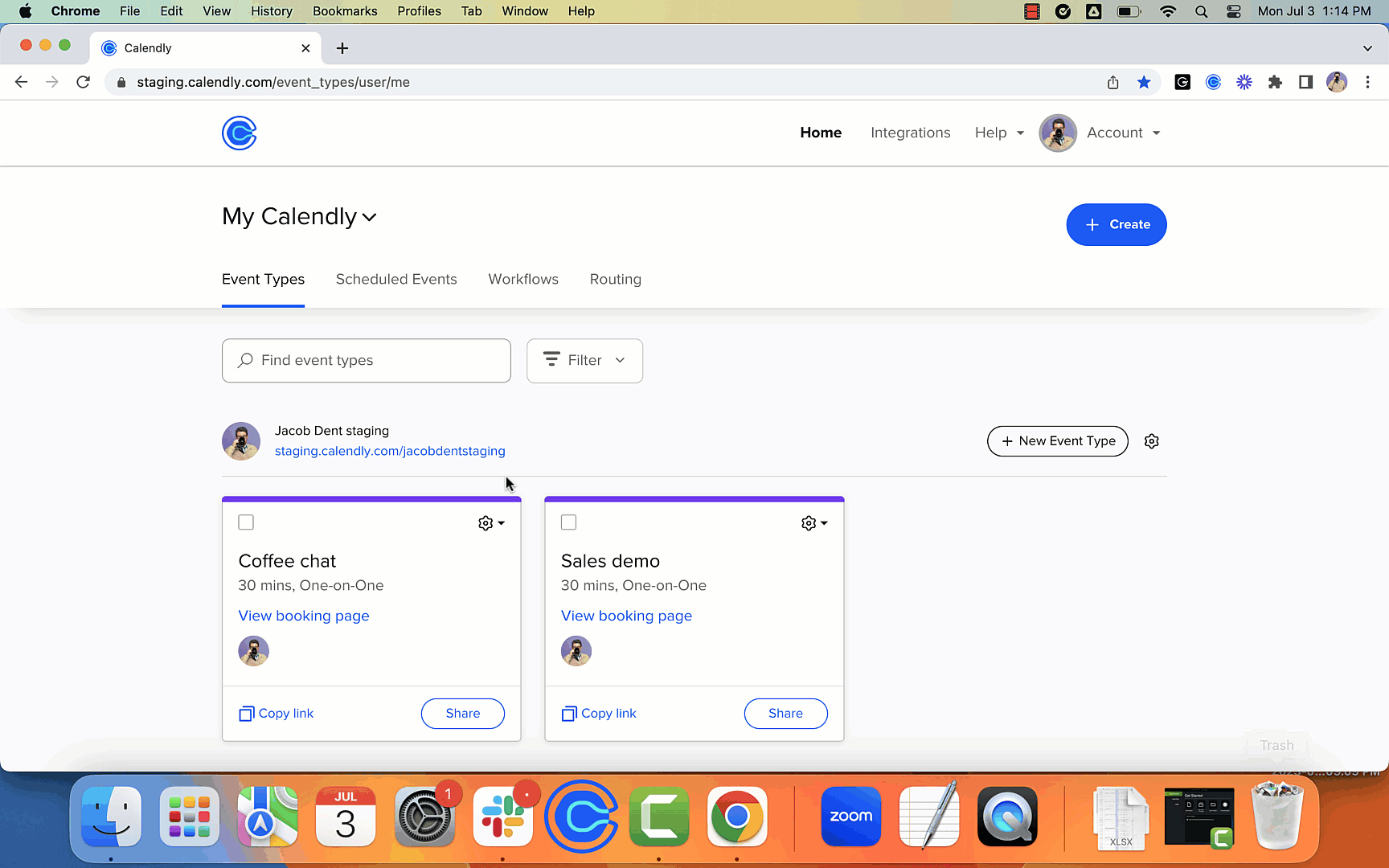This screenshot has height=868, width=1389.
Task: Click the Jacob Dent staging profile avatar
Action: (x=241, y=441)
